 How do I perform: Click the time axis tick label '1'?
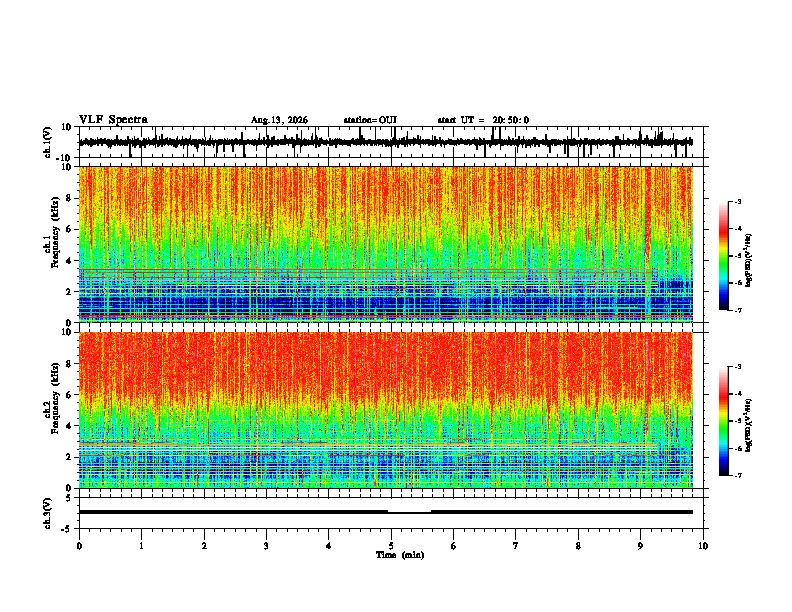point(141,546)
